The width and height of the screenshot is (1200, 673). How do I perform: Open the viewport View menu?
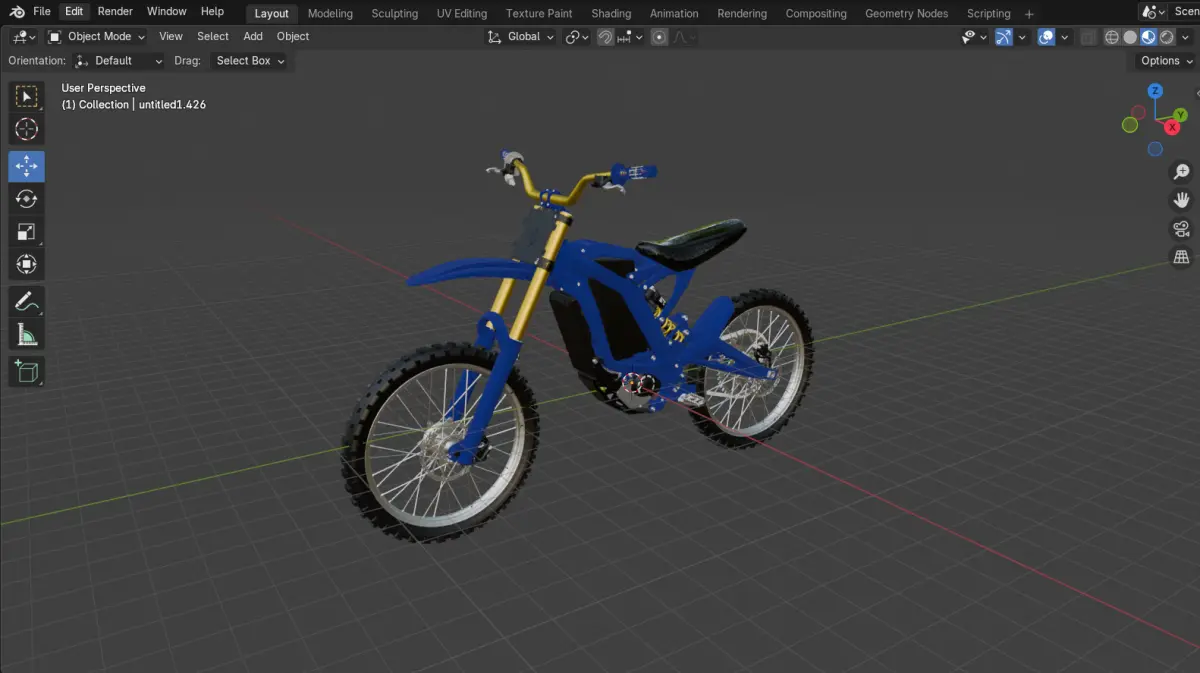[171, 37]
